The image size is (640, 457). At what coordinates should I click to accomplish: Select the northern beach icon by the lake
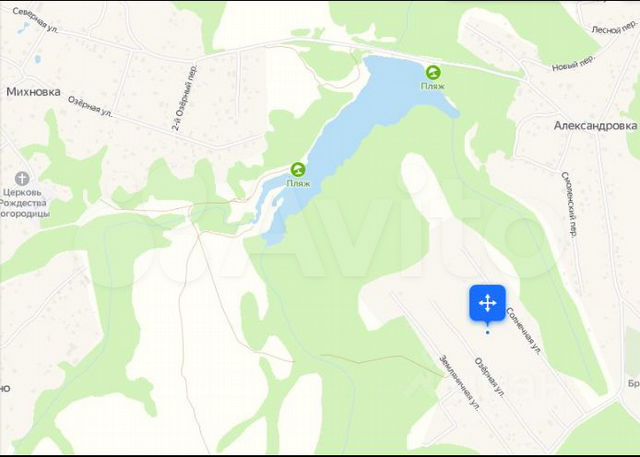433,73
